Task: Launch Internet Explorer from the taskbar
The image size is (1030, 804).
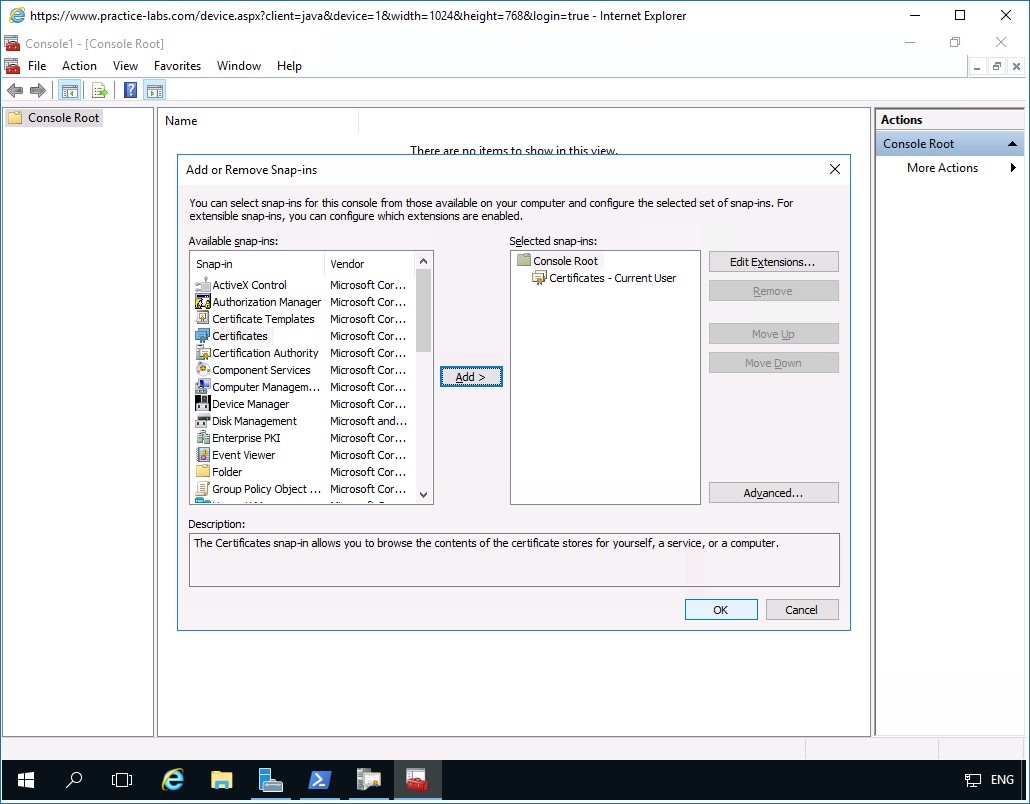Action: (172, 780)
